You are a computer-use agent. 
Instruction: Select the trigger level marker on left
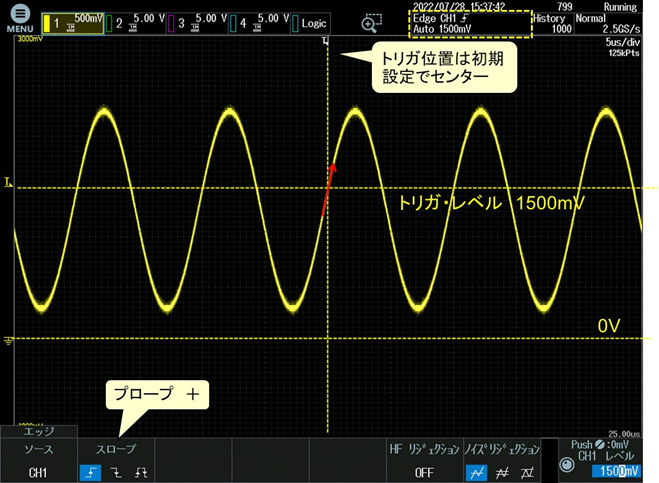(8, 182)
